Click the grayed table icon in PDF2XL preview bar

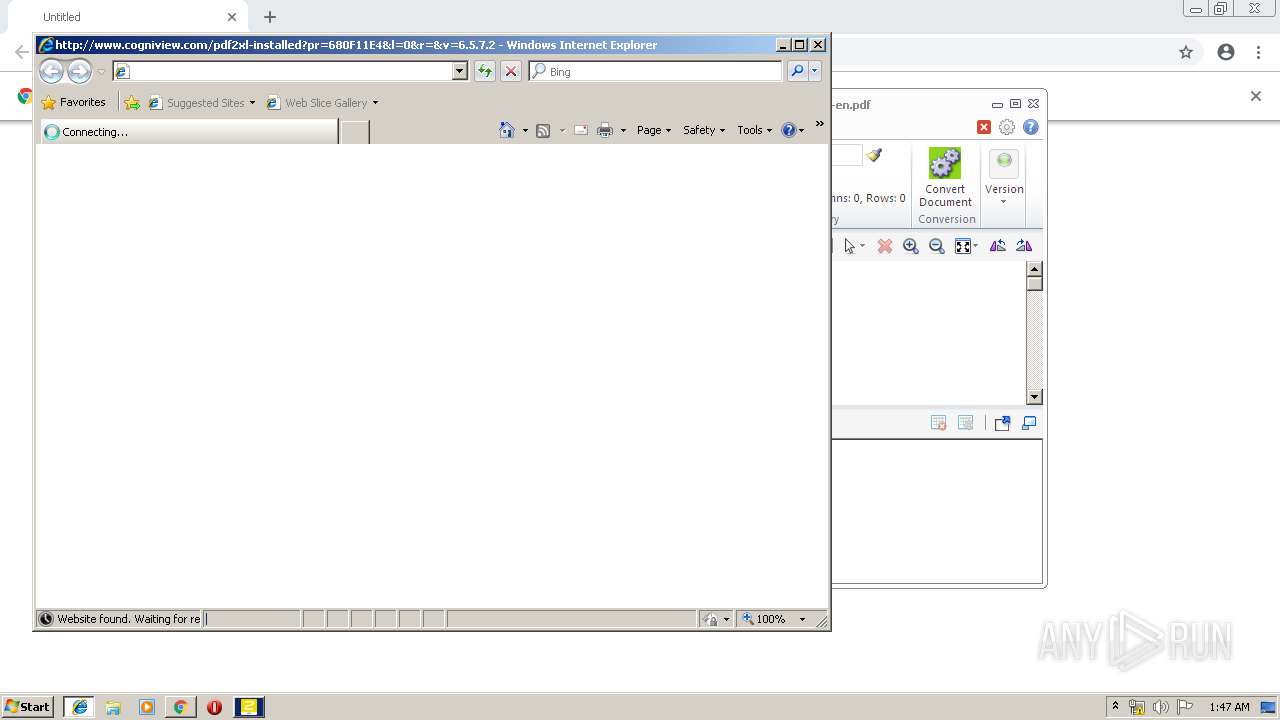click(966, 423)
